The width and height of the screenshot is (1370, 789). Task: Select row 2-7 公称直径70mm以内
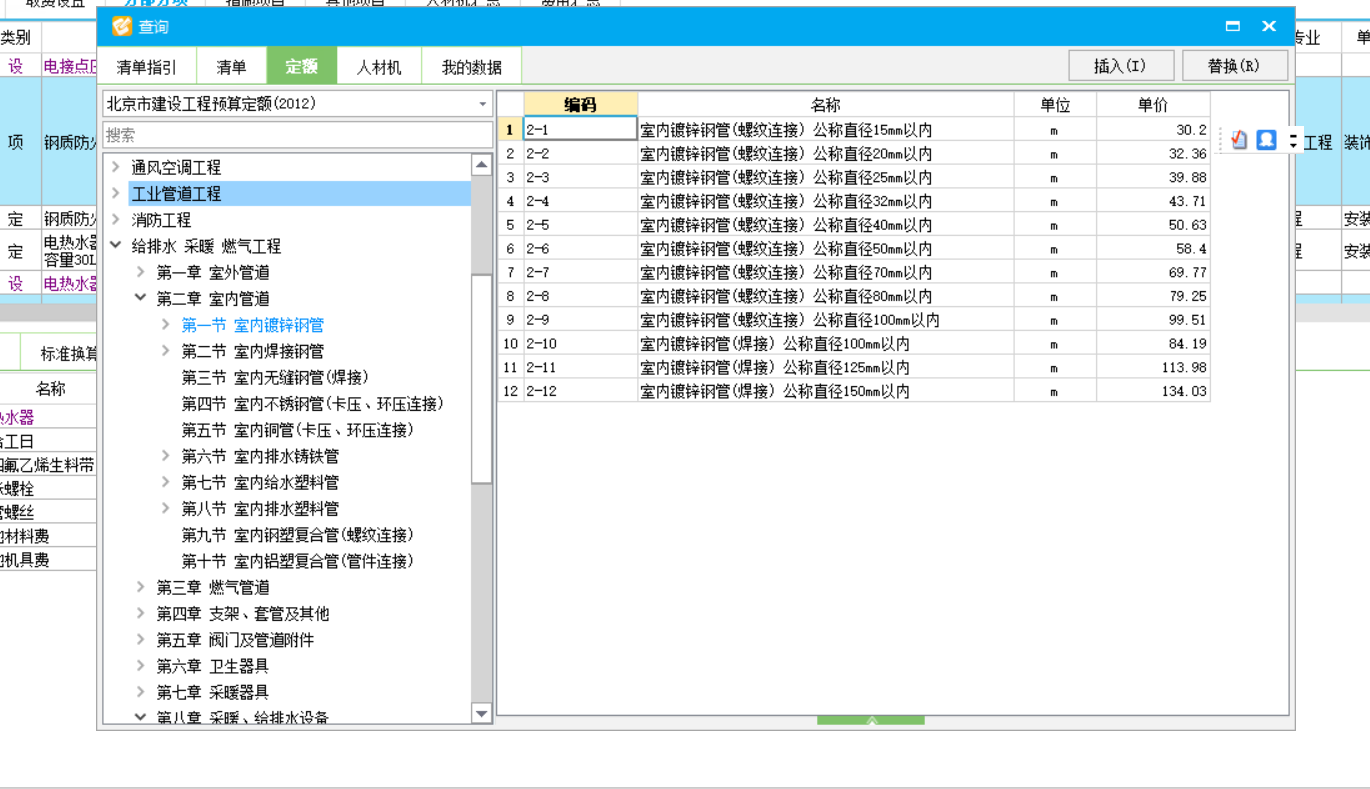(x=855, y=272)
